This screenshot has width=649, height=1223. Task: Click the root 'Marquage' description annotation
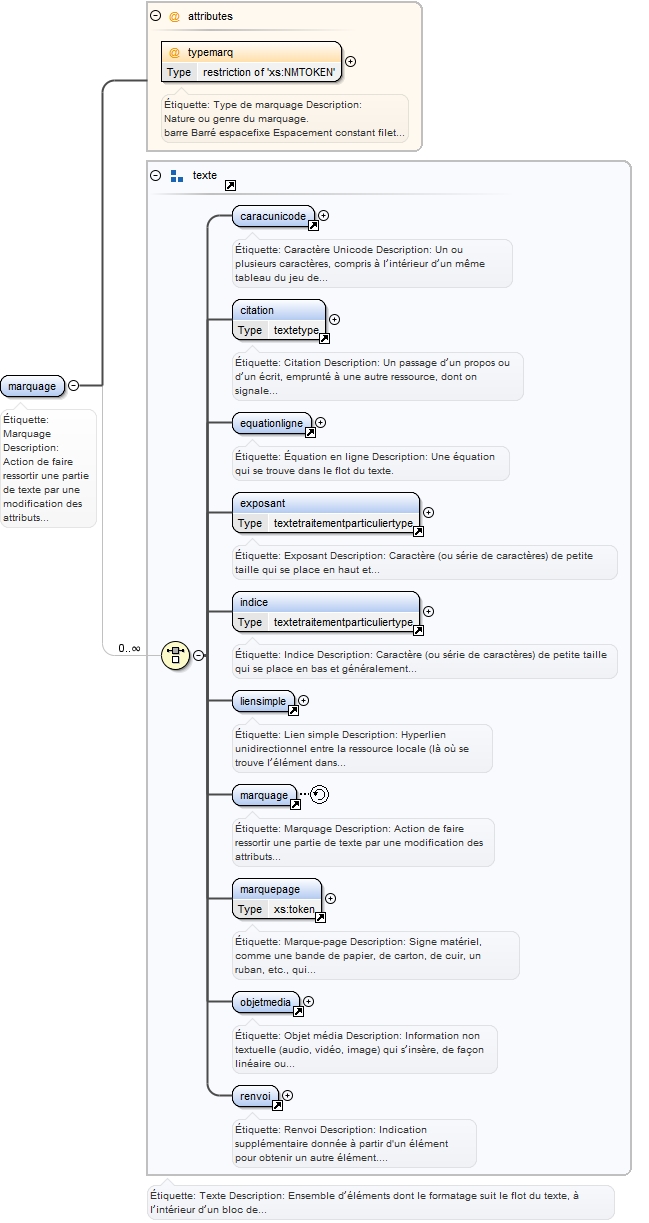coord(48,469)
